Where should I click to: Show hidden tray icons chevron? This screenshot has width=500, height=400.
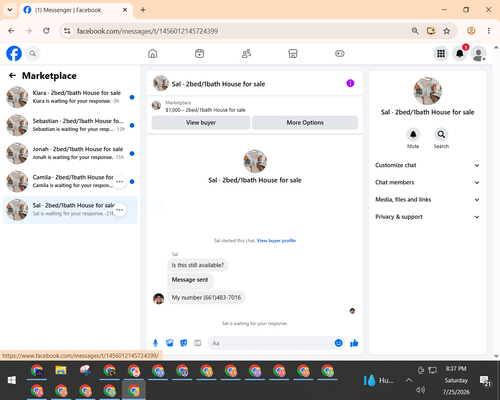409,380
